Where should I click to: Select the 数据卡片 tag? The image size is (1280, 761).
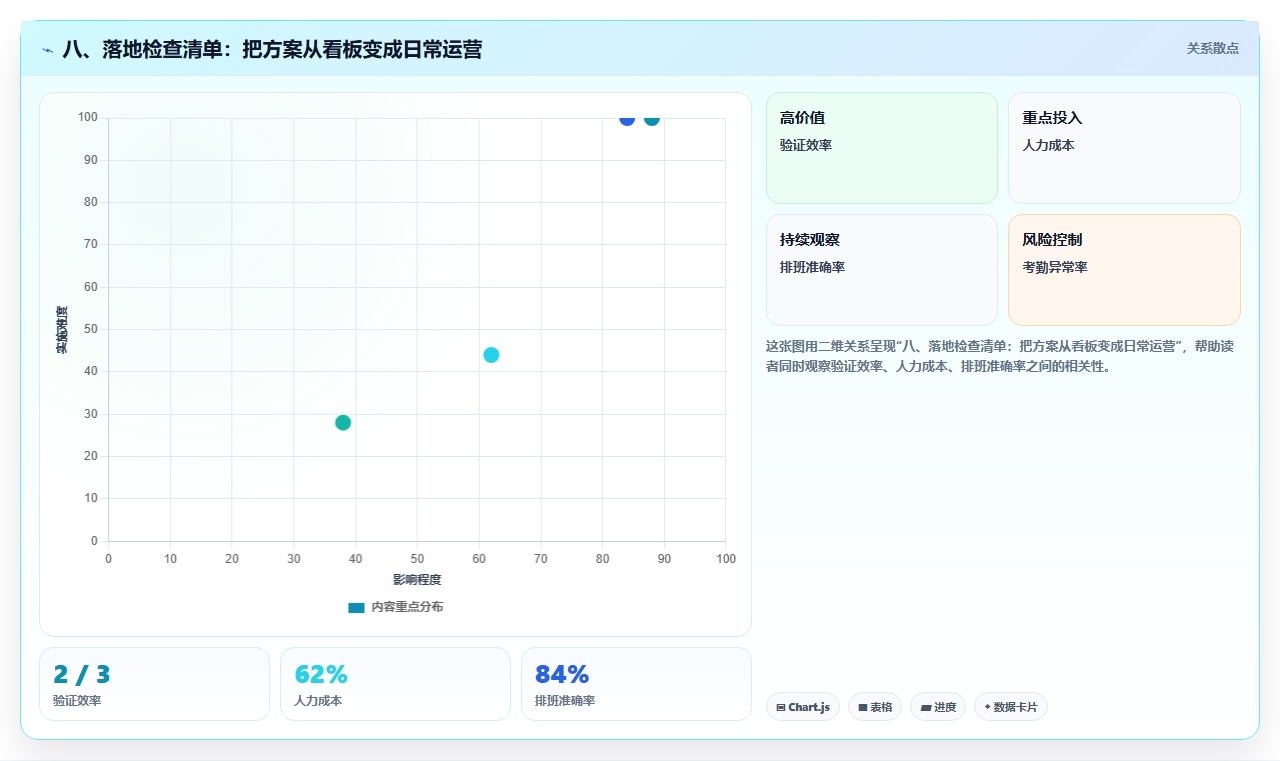coord(1011,707)
